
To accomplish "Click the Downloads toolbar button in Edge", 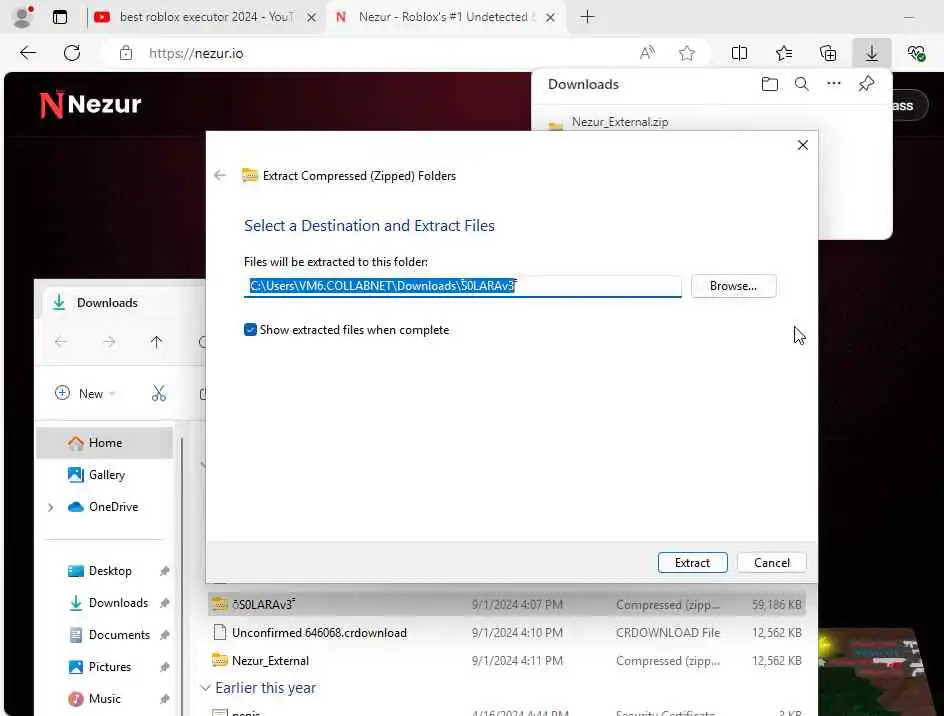I will [872, 53].
